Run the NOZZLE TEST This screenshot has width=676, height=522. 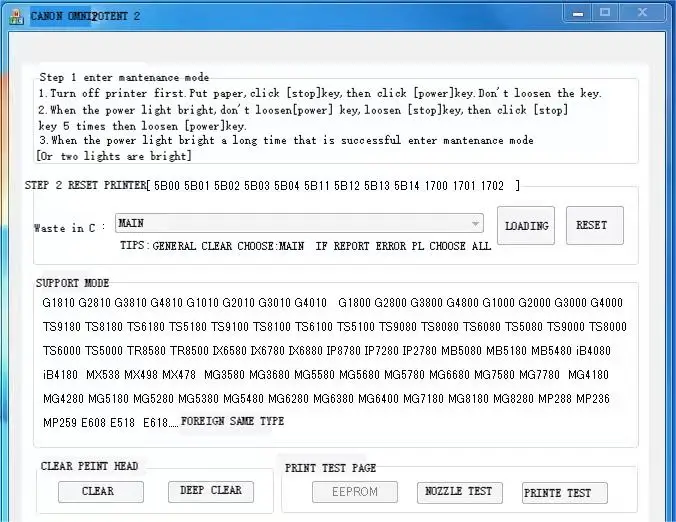point(460,492)
